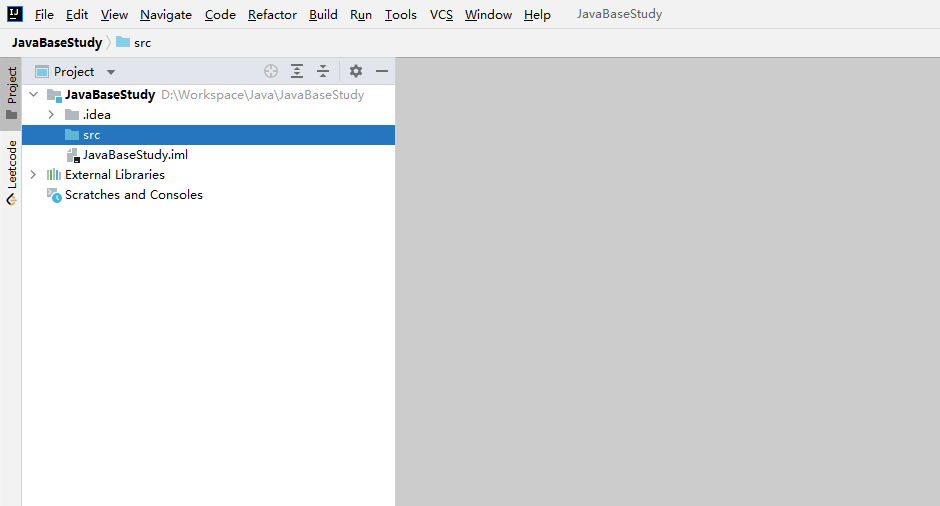Click JavaBaseStudy in the breadcrumb bar
Image resolution: width=940 pixels, height=506 pixels.
[x=57, y=43]
